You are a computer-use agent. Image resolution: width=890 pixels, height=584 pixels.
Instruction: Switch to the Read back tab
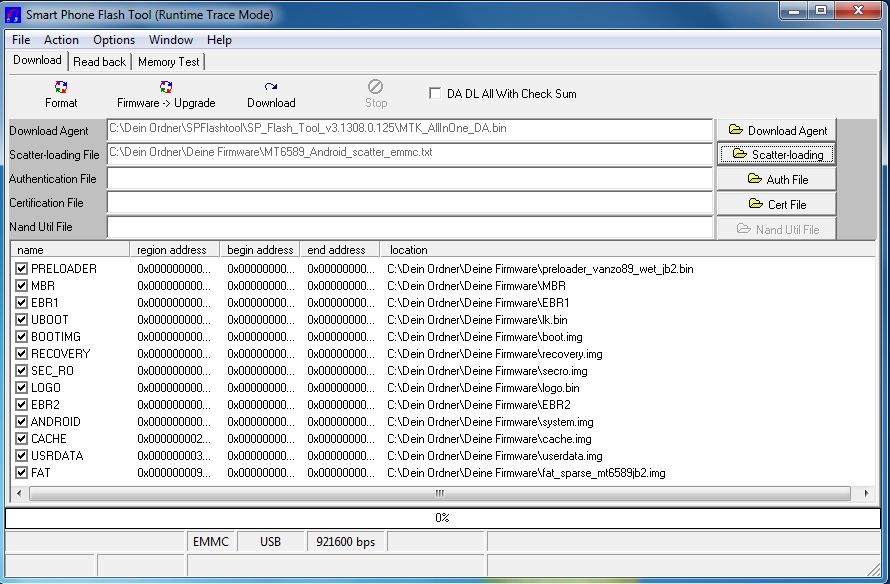[x=100, y=62]
